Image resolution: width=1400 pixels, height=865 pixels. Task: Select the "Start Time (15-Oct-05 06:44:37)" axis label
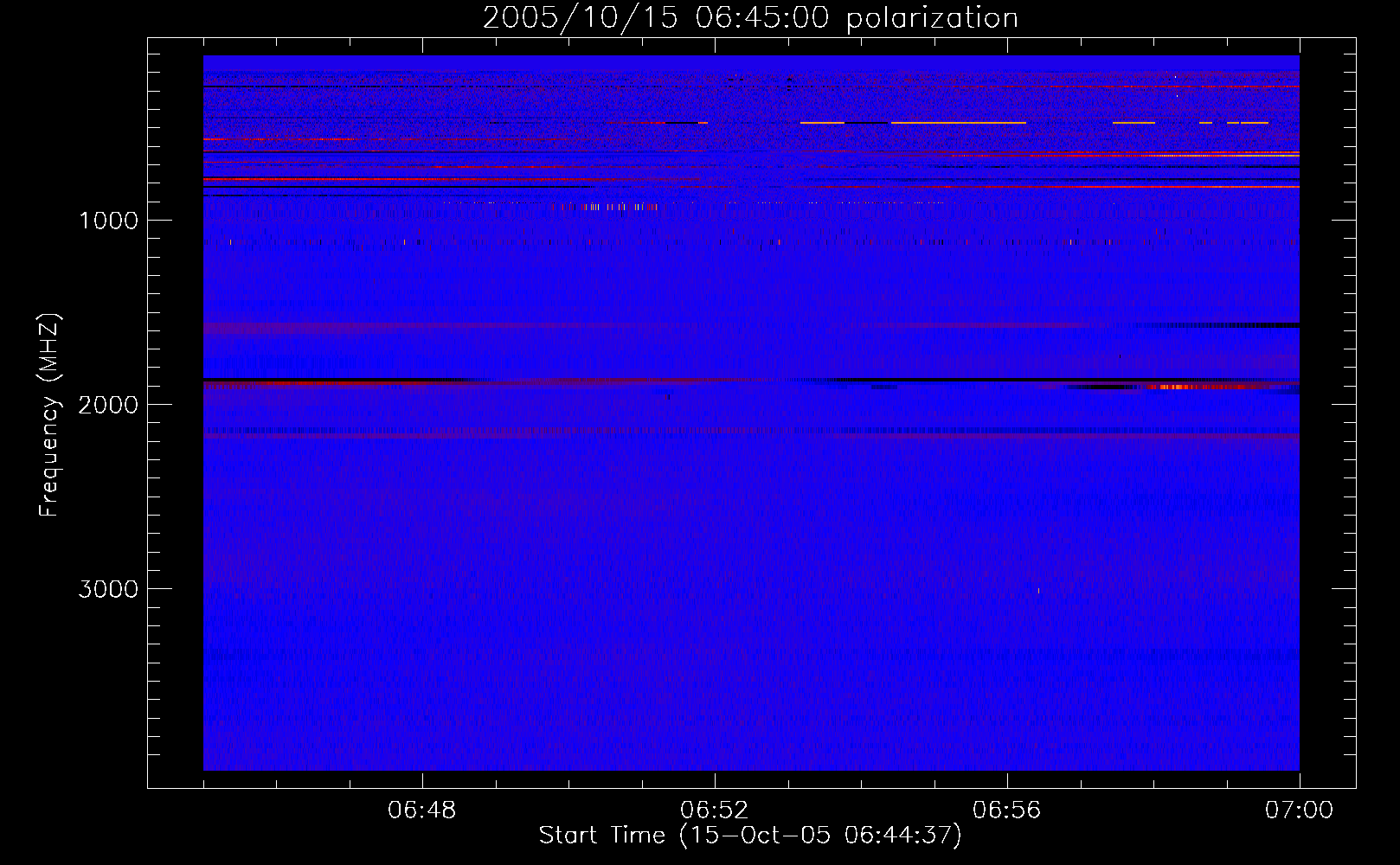[750, 836]
